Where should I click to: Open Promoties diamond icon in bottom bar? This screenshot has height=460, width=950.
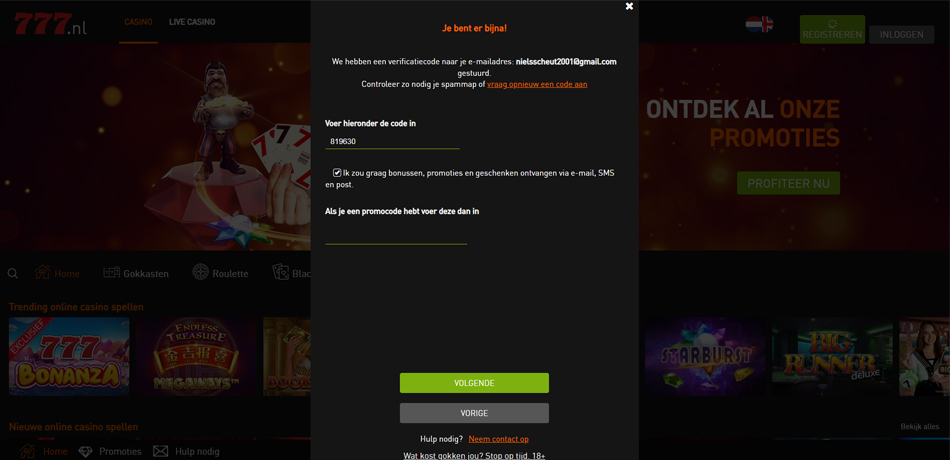(x=86, y=452)
